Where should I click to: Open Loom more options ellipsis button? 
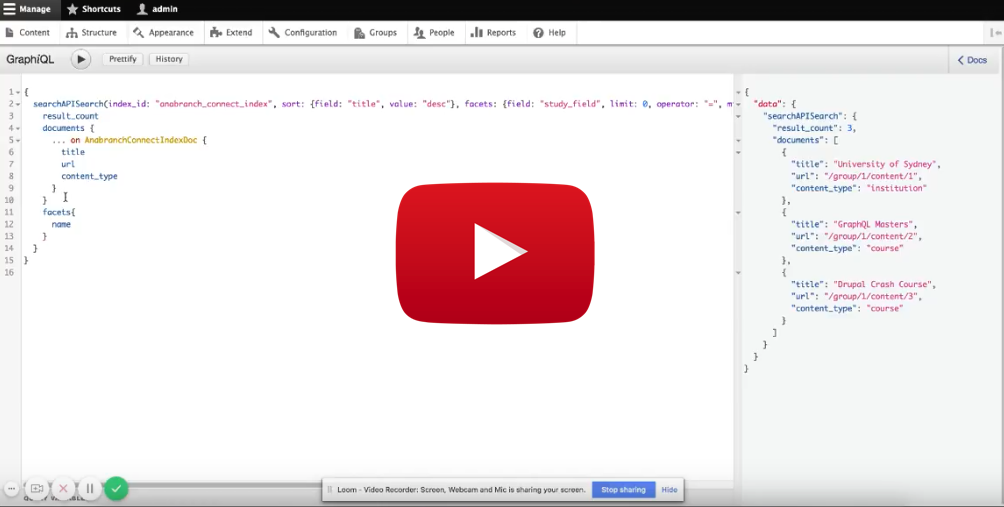click(12, 488)
